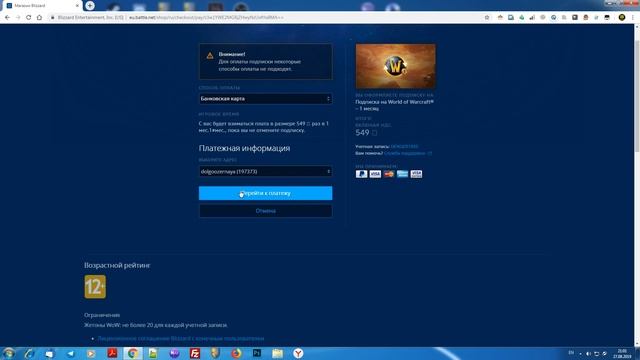Open a new tab with the plus button
Image resolution: width=640 pixels, height=360 pixels.
point(90,6)
